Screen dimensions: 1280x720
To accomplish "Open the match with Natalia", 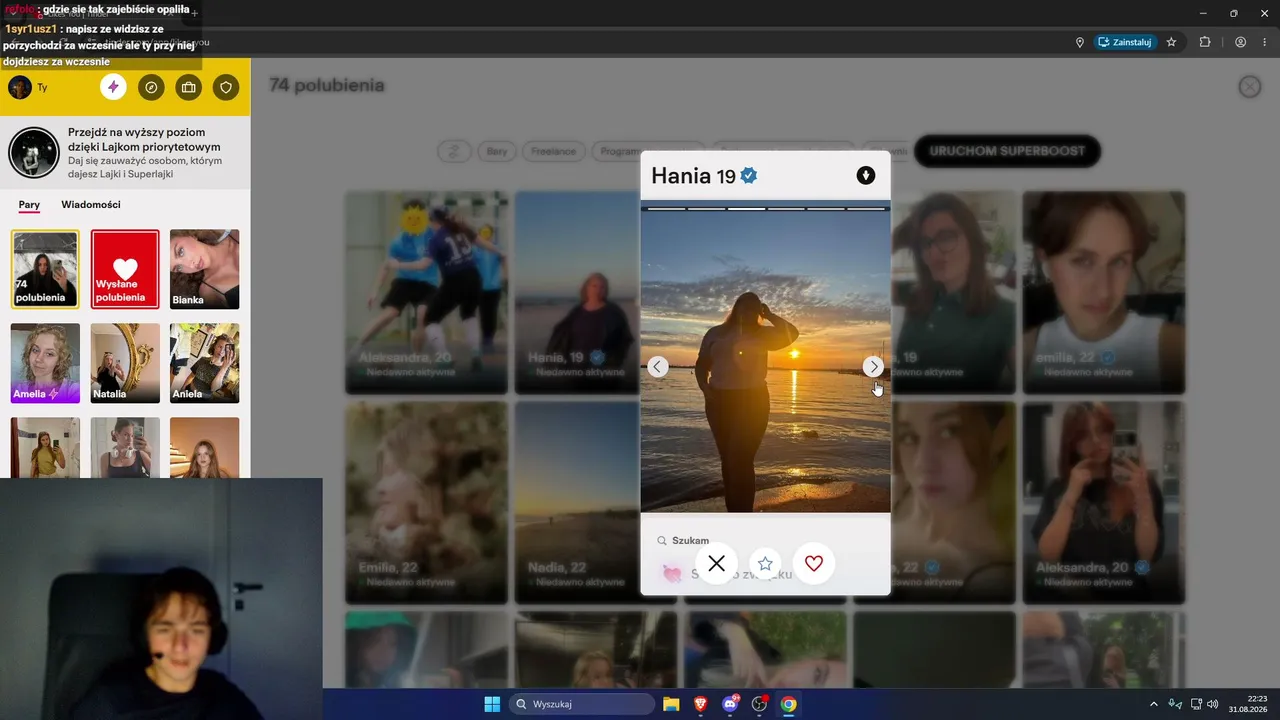I will (x=125, y=363).
